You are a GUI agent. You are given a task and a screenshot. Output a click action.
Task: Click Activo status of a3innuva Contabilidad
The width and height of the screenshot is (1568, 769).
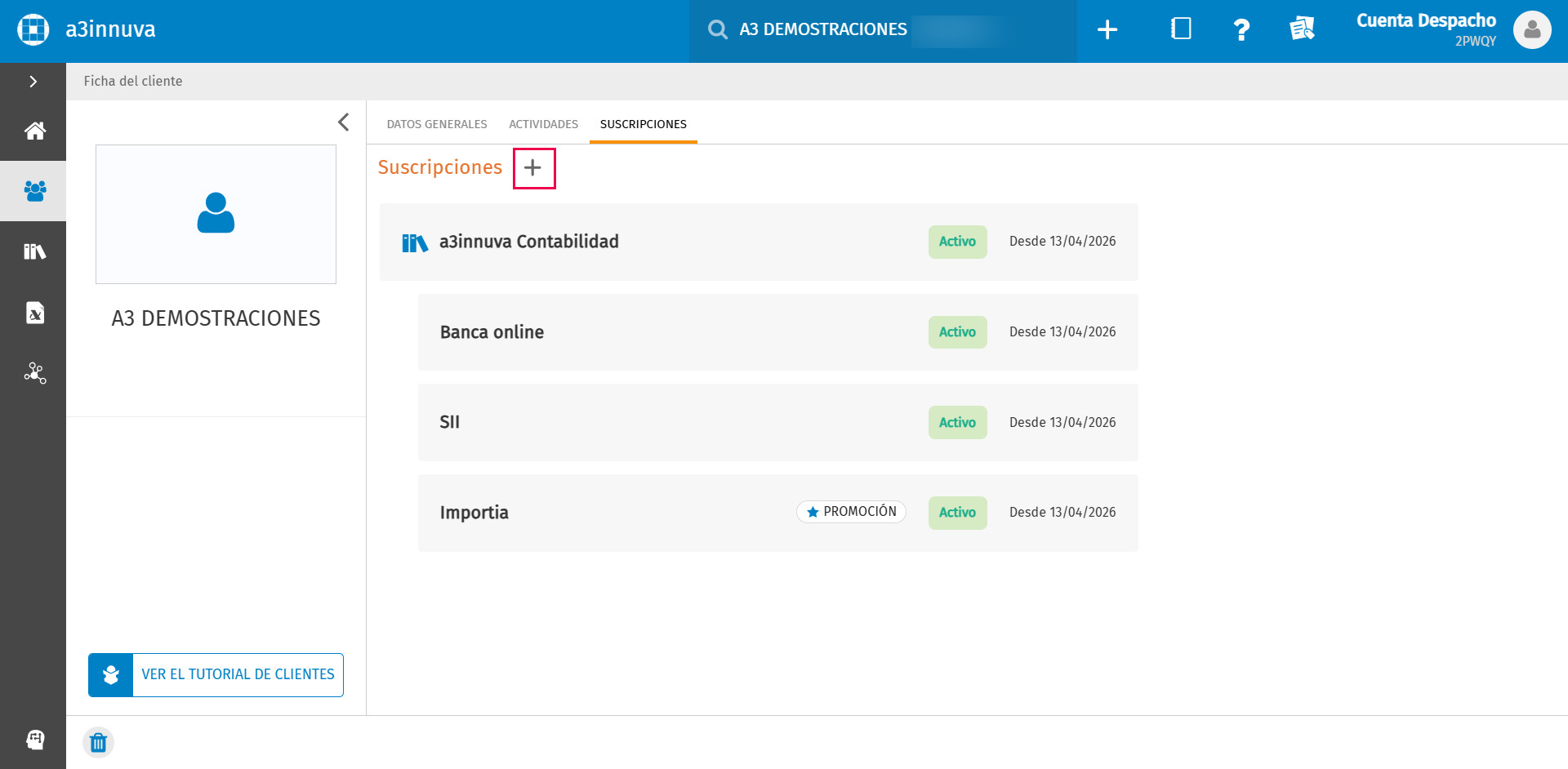[957, 242]
